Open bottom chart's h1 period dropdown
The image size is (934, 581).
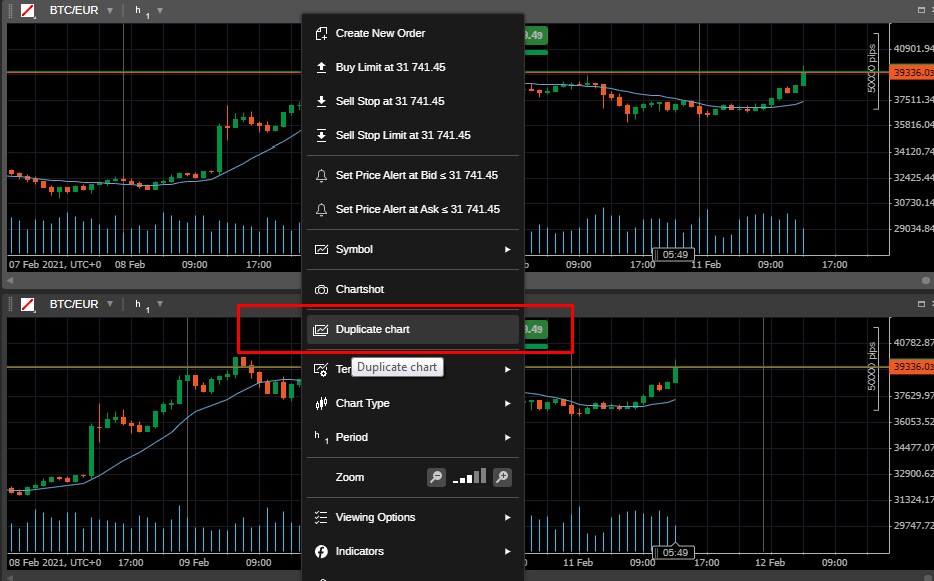click(160, 304)
